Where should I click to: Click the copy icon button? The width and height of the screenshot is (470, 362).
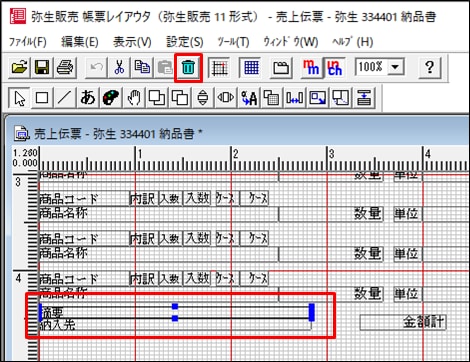[142, 68]
